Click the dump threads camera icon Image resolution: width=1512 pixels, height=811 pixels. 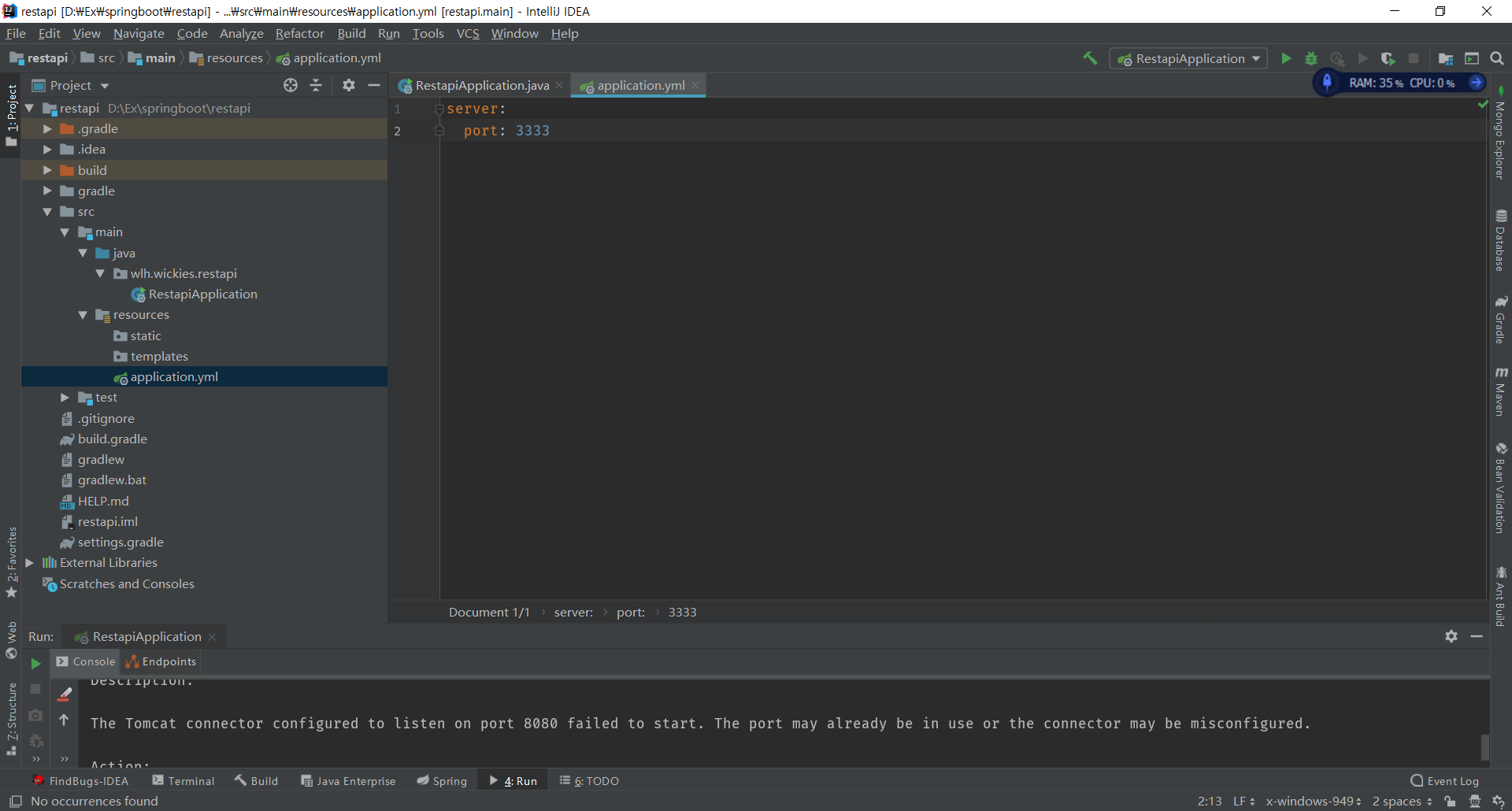click(35, 715)
